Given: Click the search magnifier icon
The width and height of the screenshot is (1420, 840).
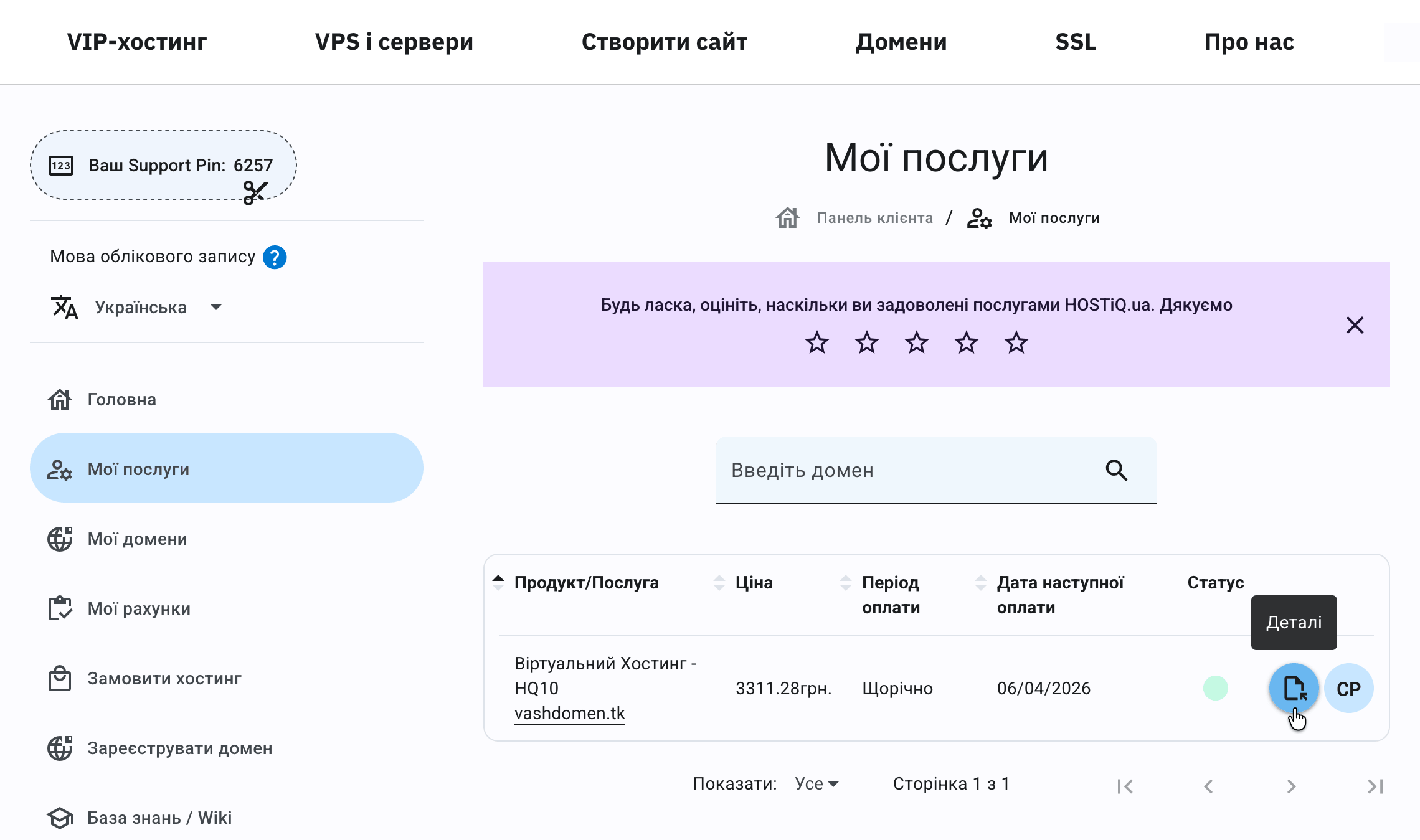Looking at the screenshot, I should pyautogui.click(x=1116, y=471).
